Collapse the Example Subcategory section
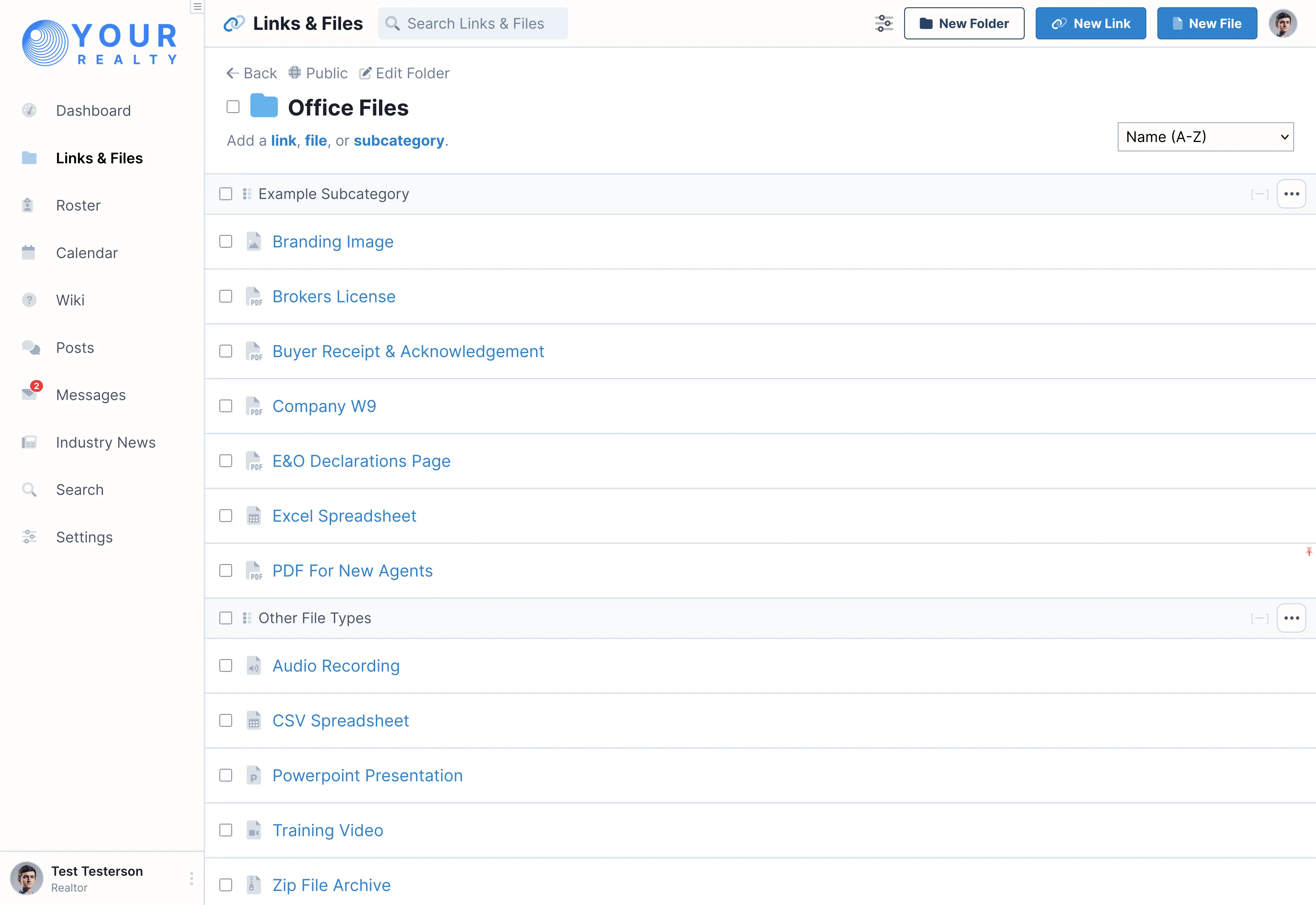The width and height of the screenshot is (1316, 905). pos(1259,194)
